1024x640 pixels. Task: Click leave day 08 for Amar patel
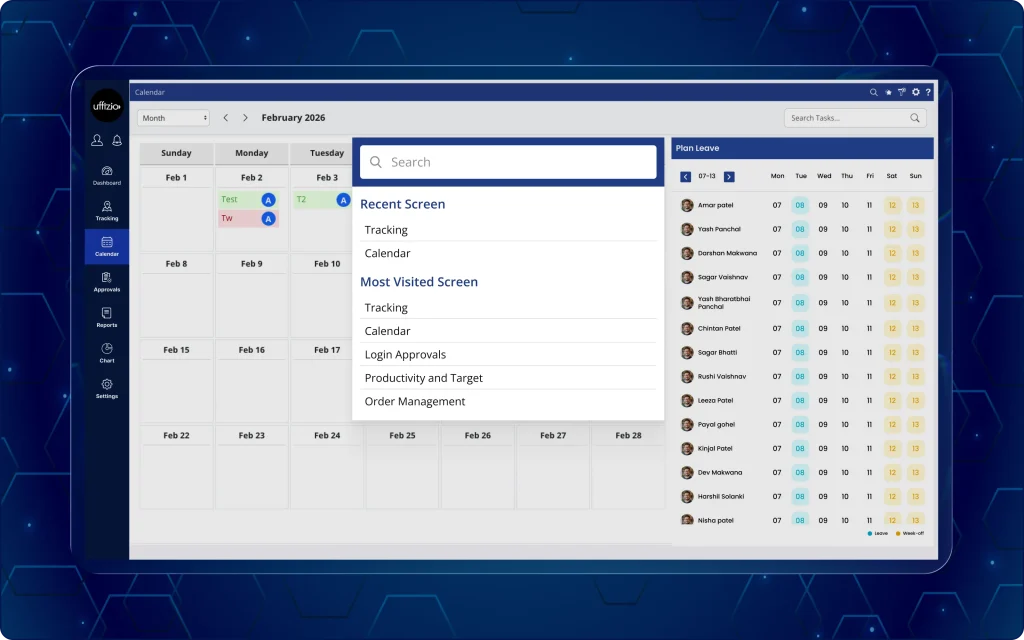(x=800, y=205)
